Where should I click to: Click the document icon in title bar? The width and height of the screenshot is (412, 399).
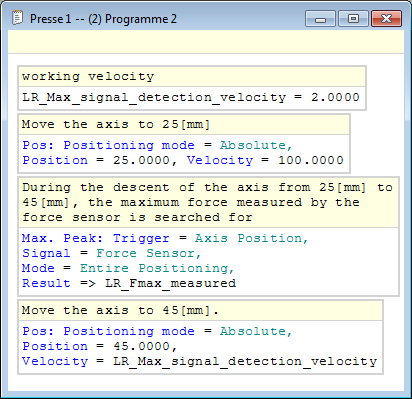(17, 18)
